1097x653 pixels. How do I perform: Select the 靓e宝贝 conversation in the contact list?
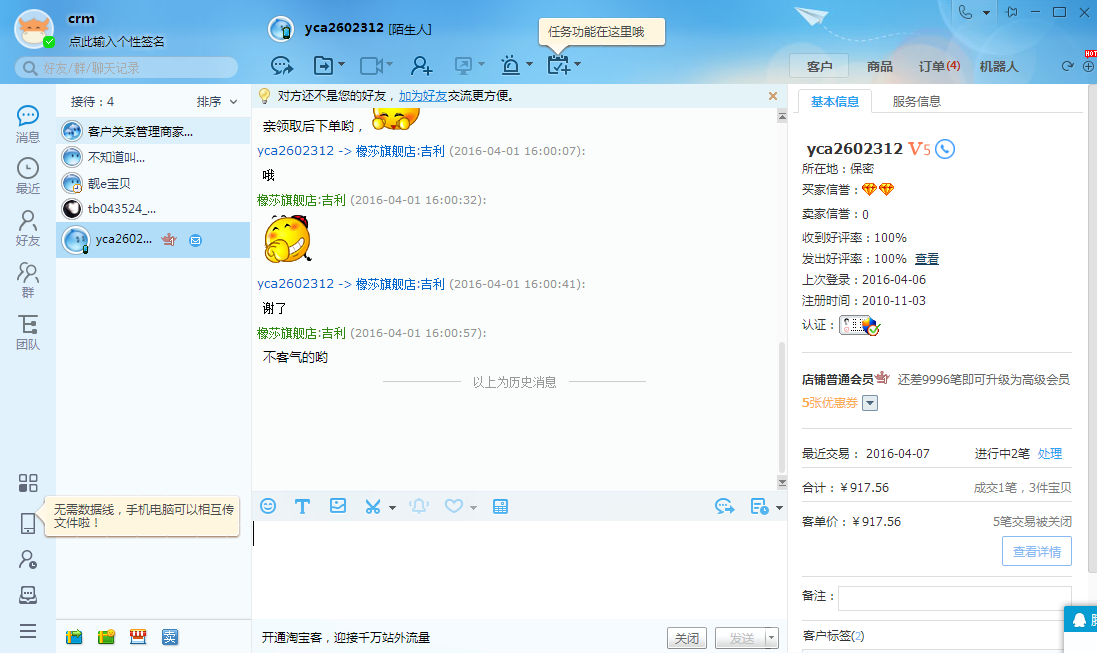(108, 183)
